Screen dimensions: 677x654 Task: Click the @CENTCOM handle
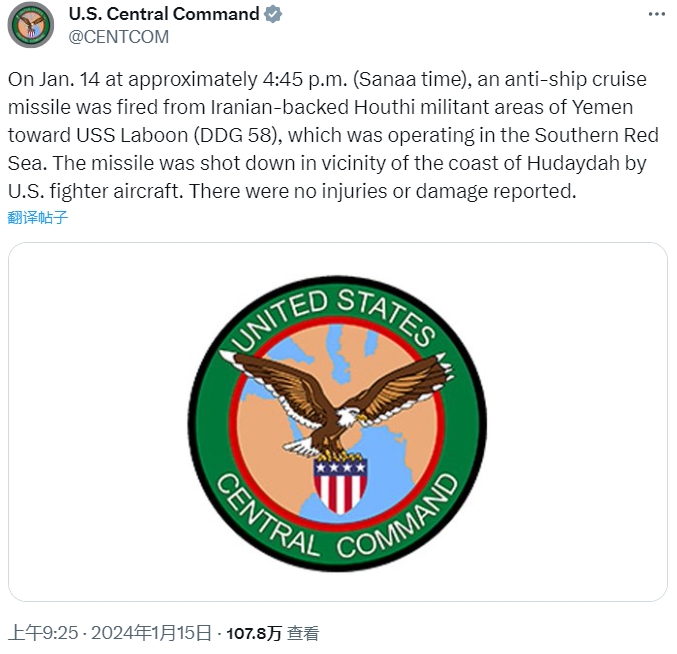[118, 37]
